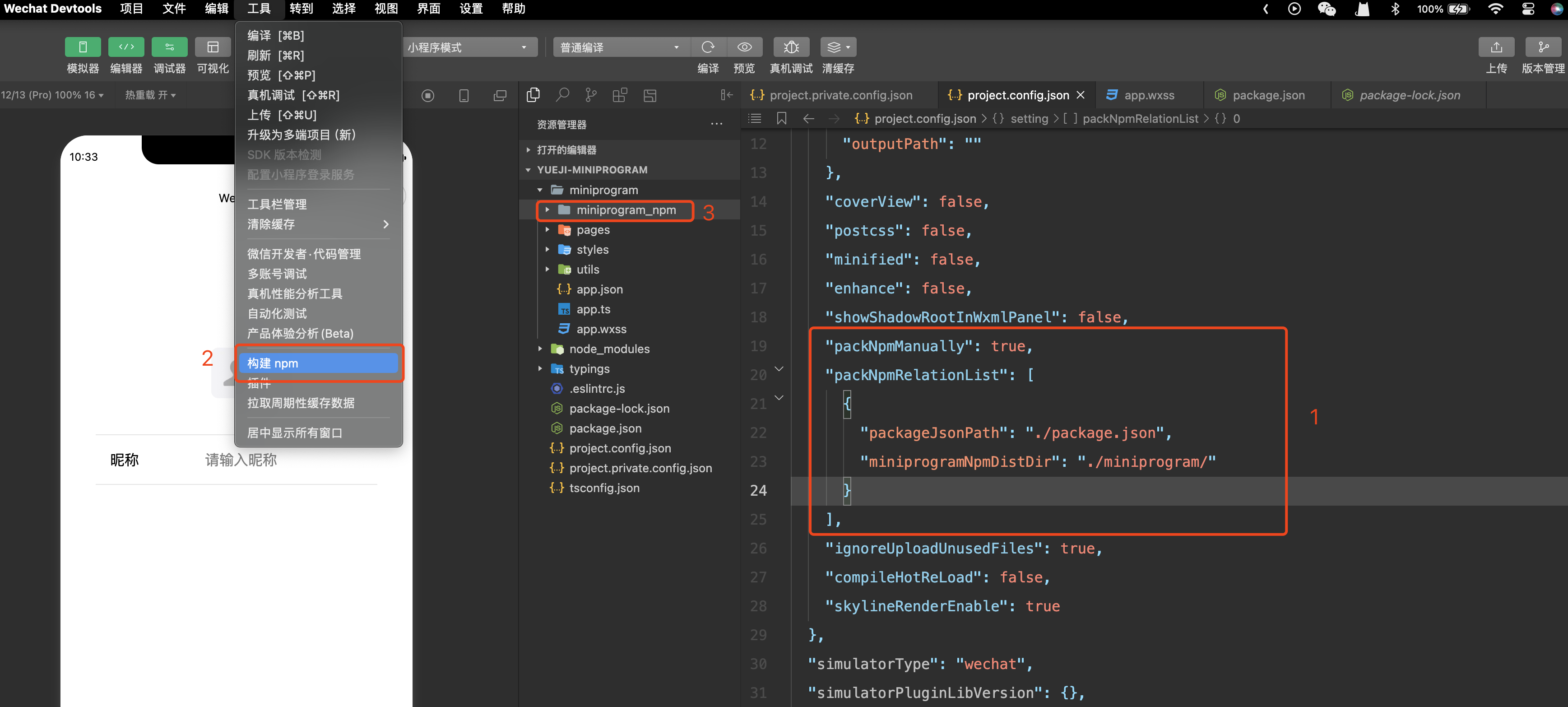Open the source control icon in sidebar
Screen dimensions: 1568x707
[591, 95]
